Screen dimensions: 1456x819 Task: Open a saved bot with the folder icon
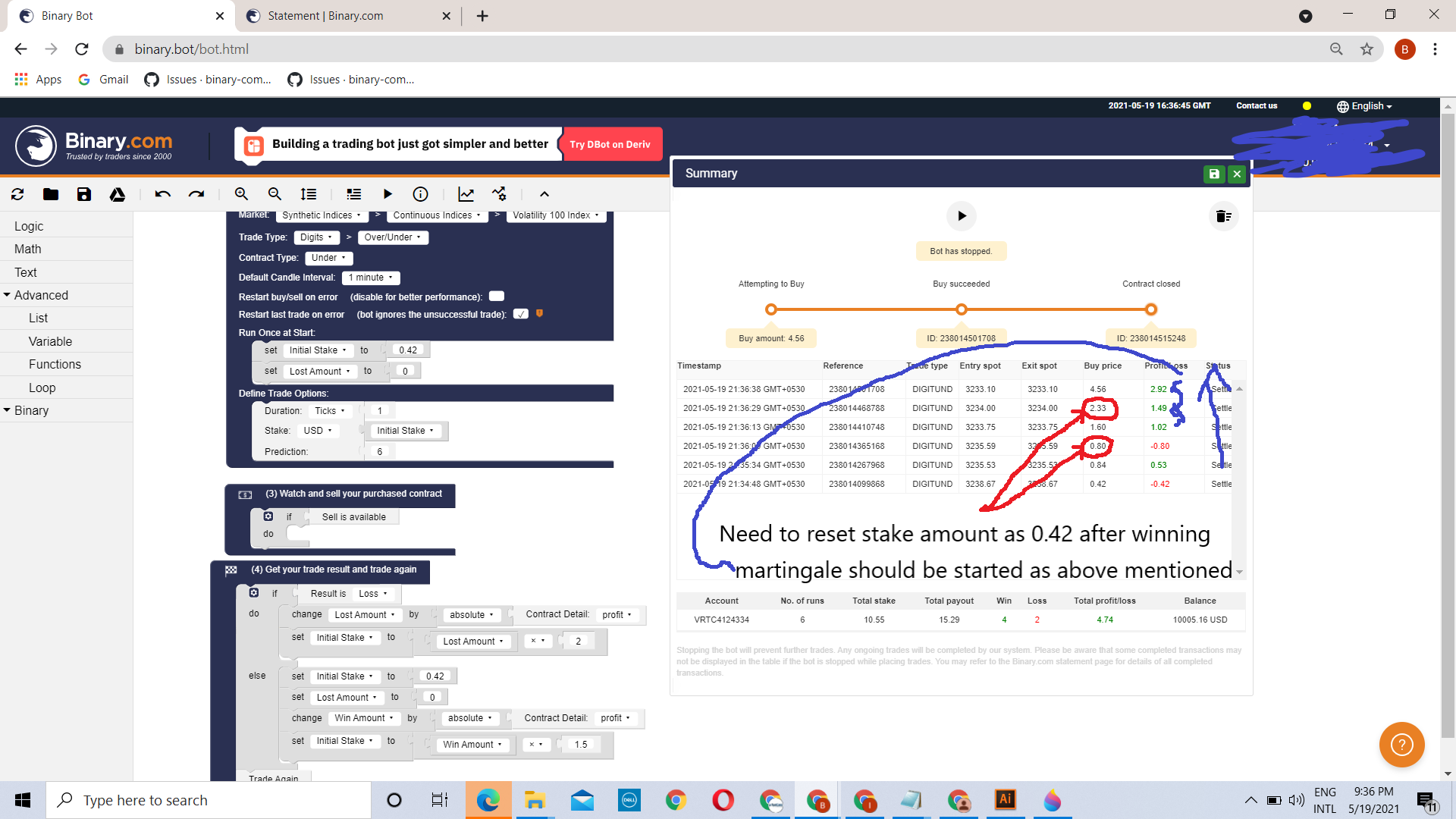point(51,194)
